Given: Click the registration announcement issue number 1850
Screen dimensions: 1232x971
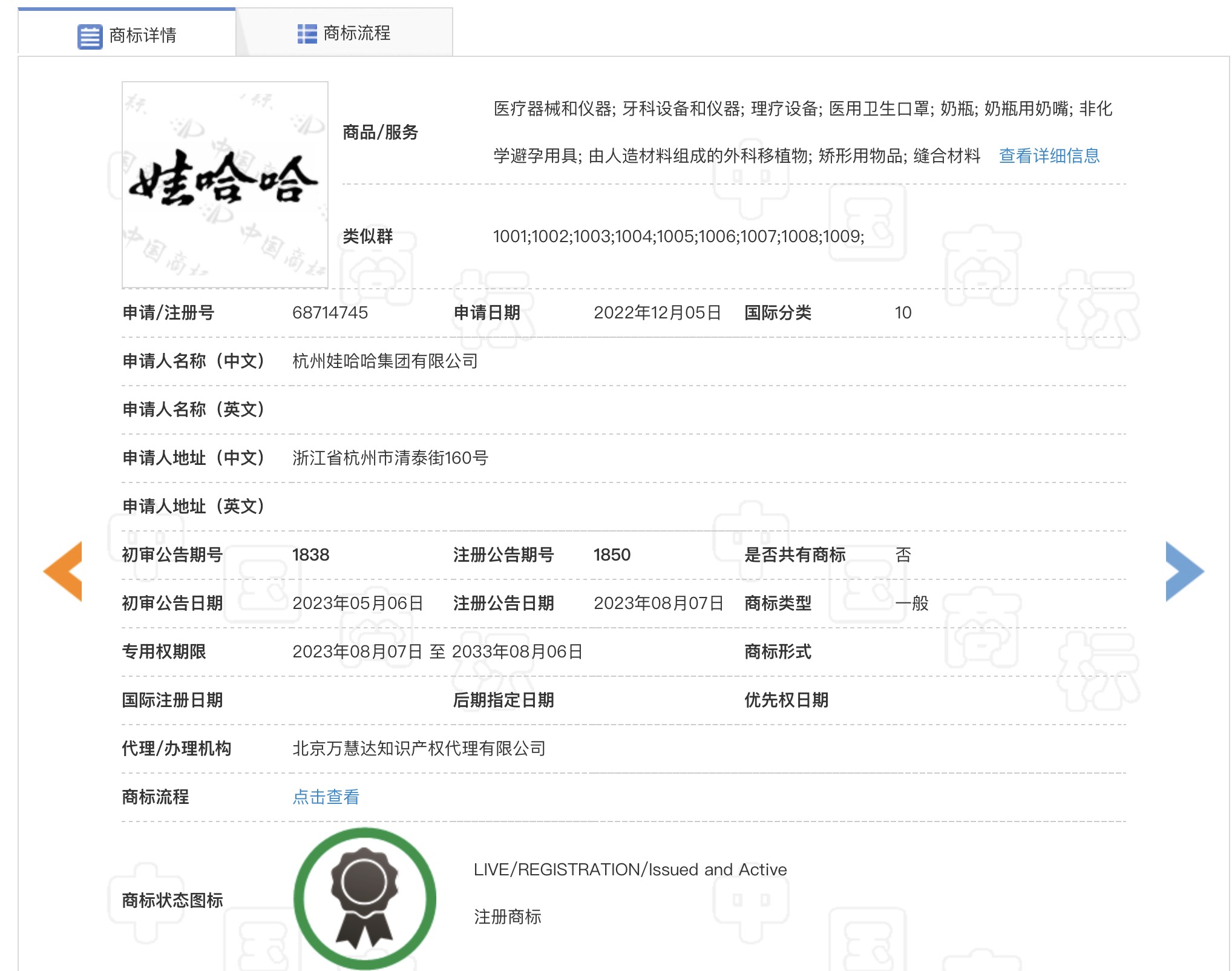Looking at the screenshot, I should (x=611, y=555).
